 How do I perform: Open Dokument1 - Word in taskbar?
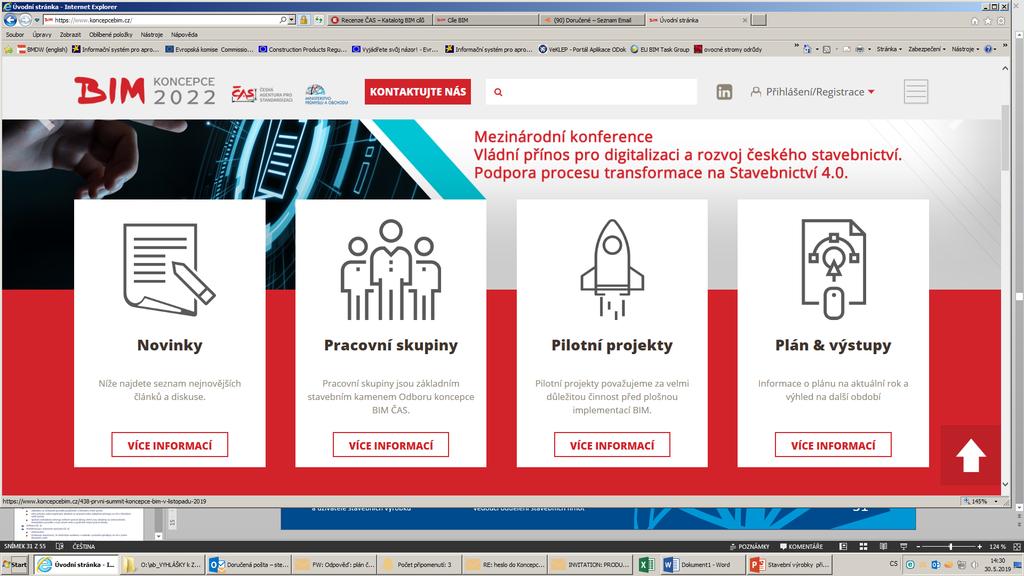(x=702, y=565)
